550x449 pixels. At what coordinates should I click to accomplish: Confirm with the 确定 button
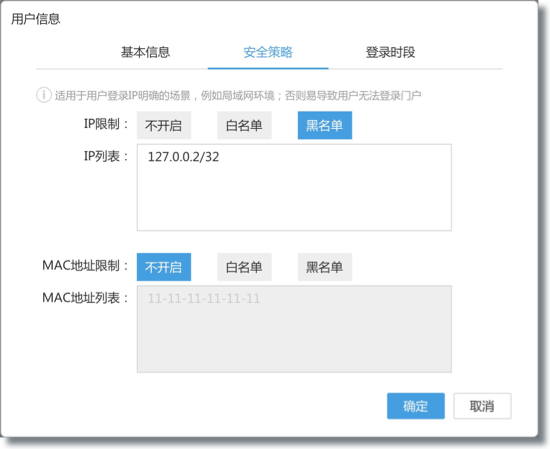416,406
